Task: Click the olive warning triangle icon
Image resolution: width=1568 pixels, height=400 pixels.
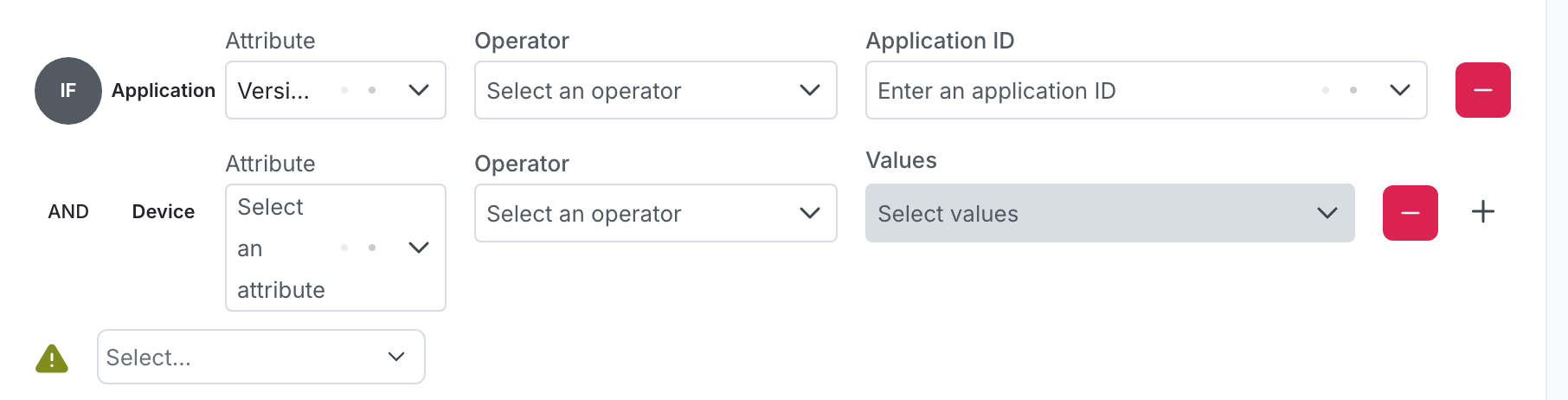Action: 52,358
